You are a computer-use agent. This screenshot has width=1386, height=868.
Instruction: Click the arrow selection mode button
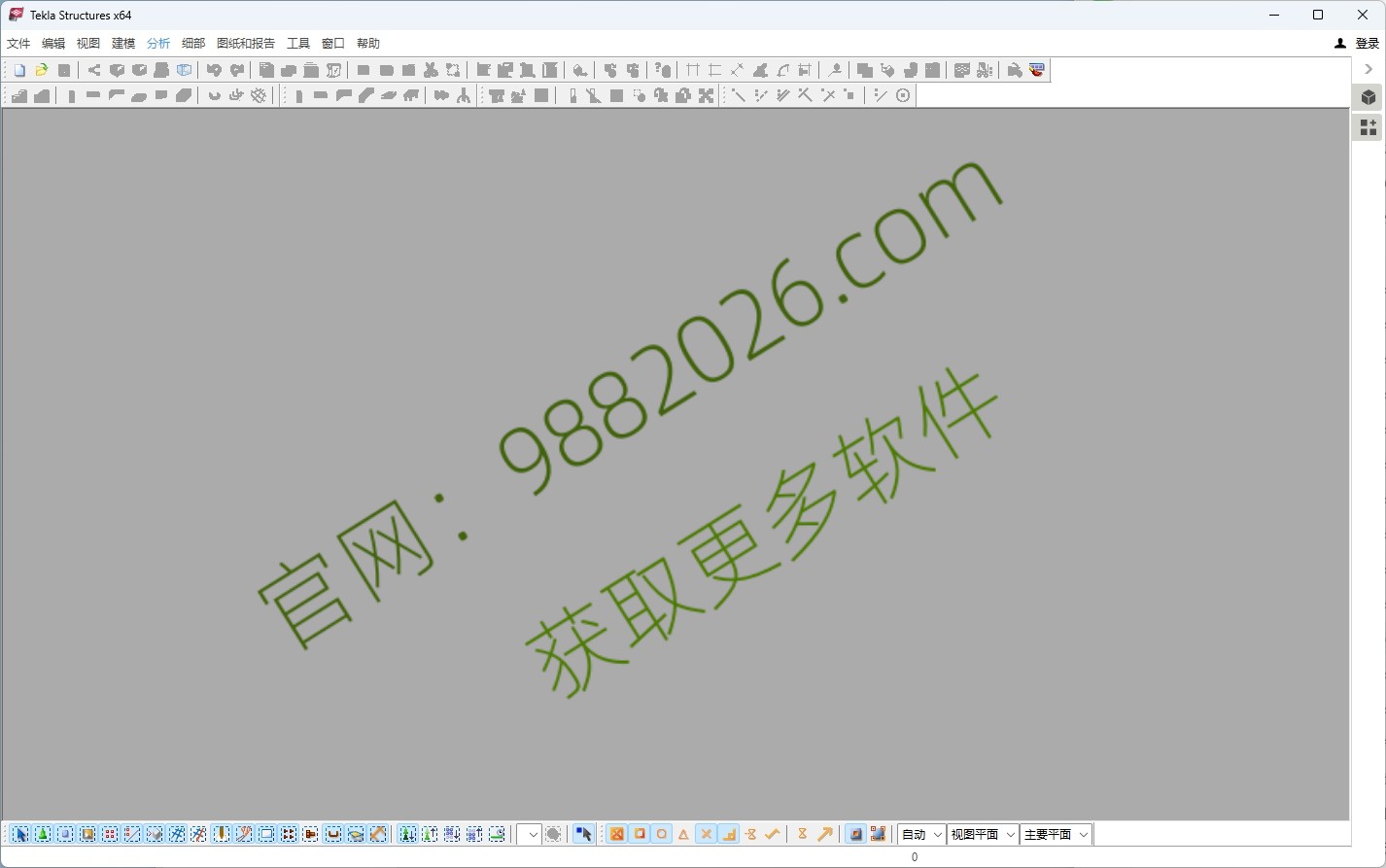point(583,834)
